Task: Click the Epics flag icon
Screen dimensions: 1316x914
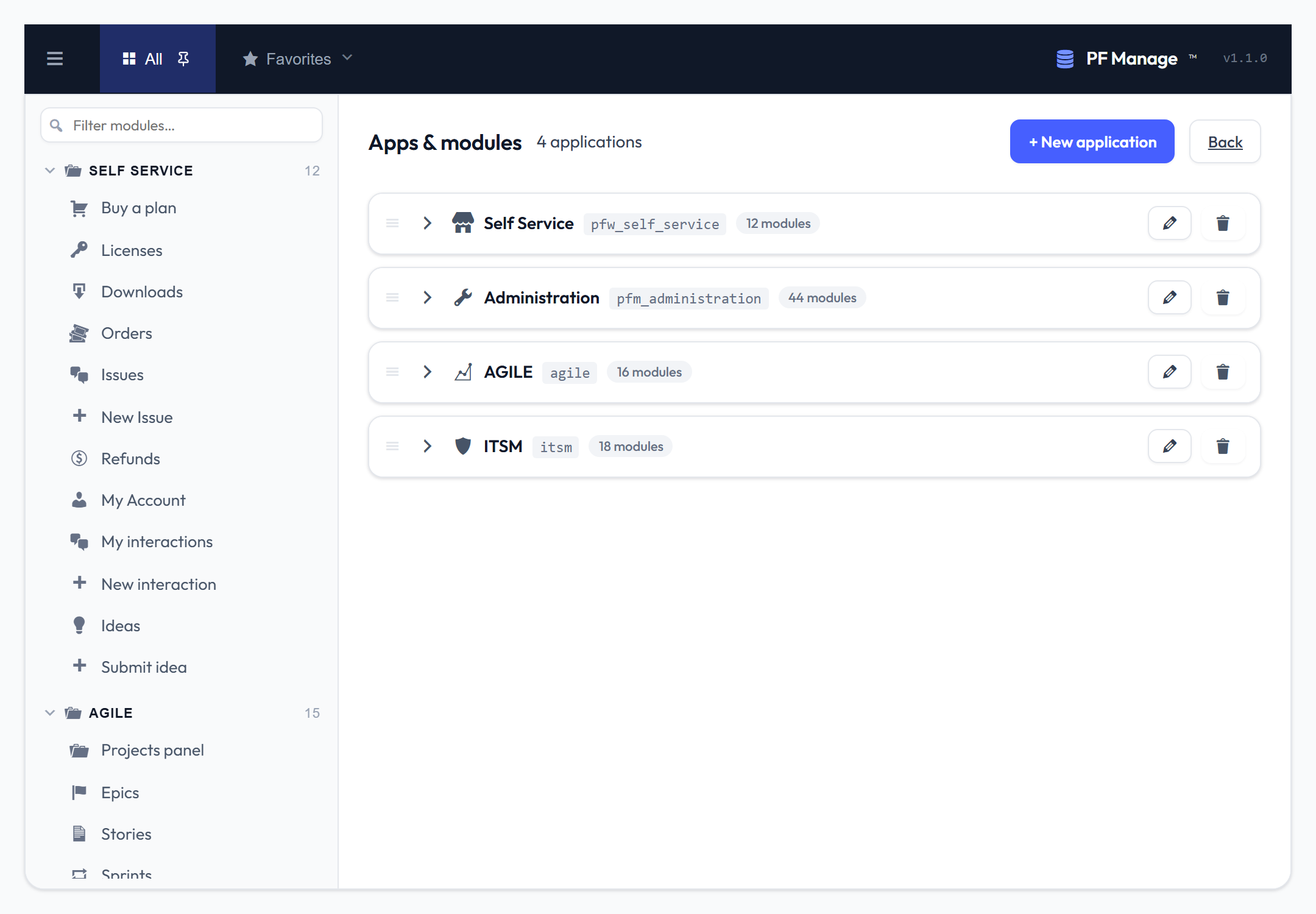Action: coord(79,792)
